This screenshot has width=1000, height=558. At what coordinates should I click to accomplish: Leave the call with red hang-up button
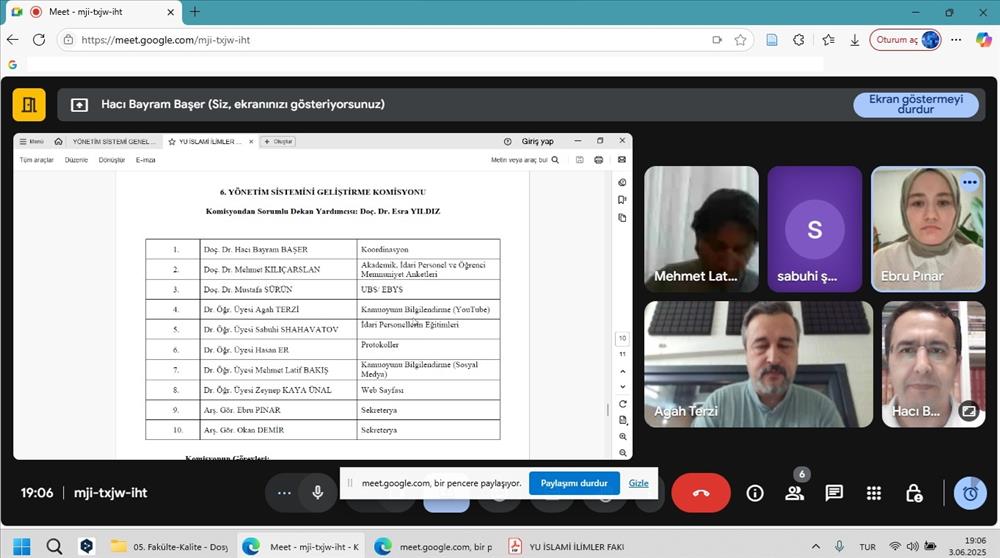tap(701, 493)
